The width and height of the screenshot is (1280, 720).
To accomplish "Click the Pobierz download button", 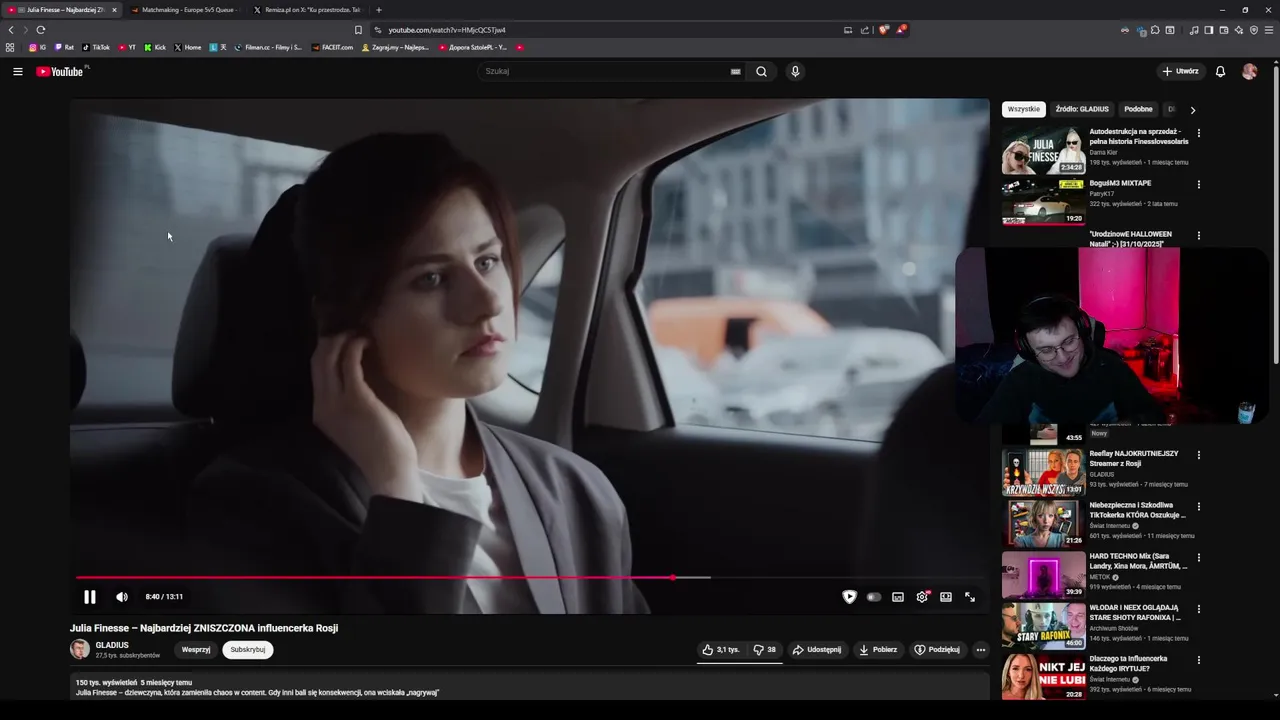I will [878, 650].
